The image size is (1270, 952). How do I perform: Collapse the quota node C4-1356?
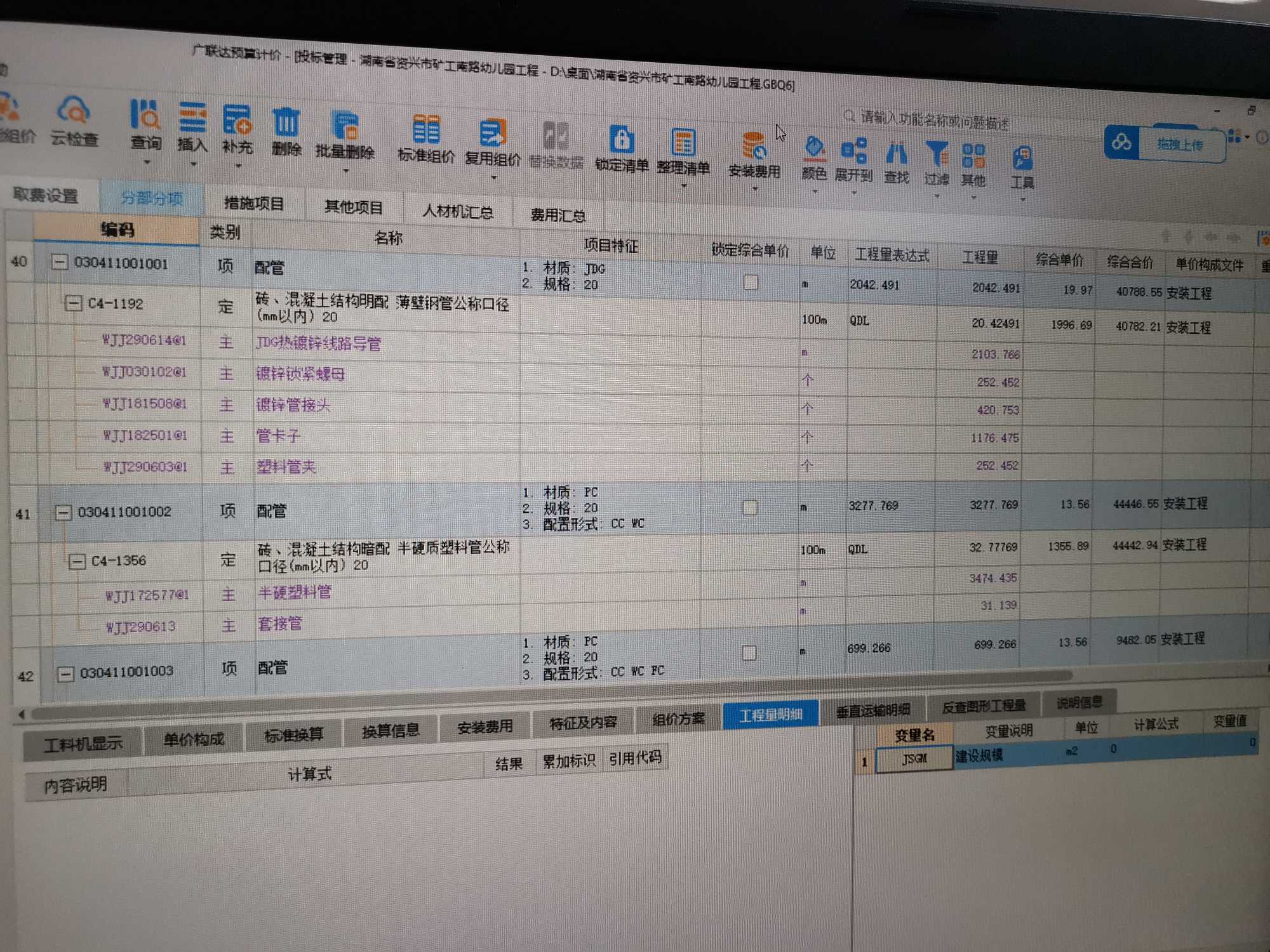click(77, 562)
